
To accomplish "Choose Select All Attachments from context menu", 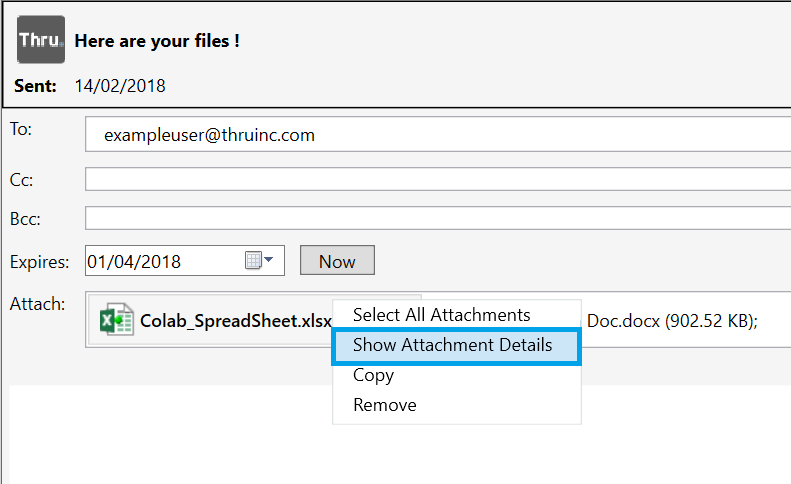I will pyautogui.click(x=441, y=315).
